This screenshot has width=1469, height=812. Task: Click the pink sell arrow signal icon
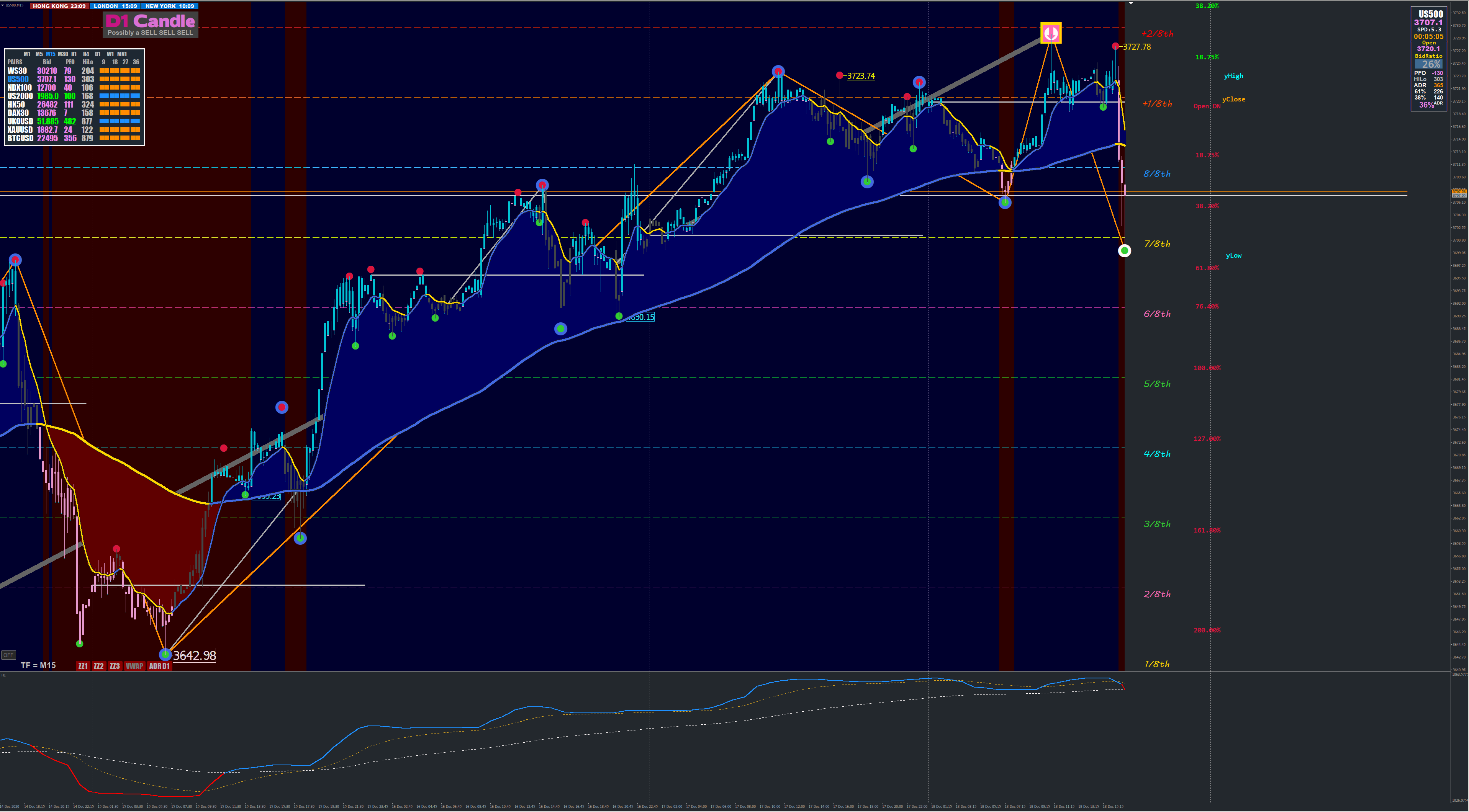point(1050,33)
